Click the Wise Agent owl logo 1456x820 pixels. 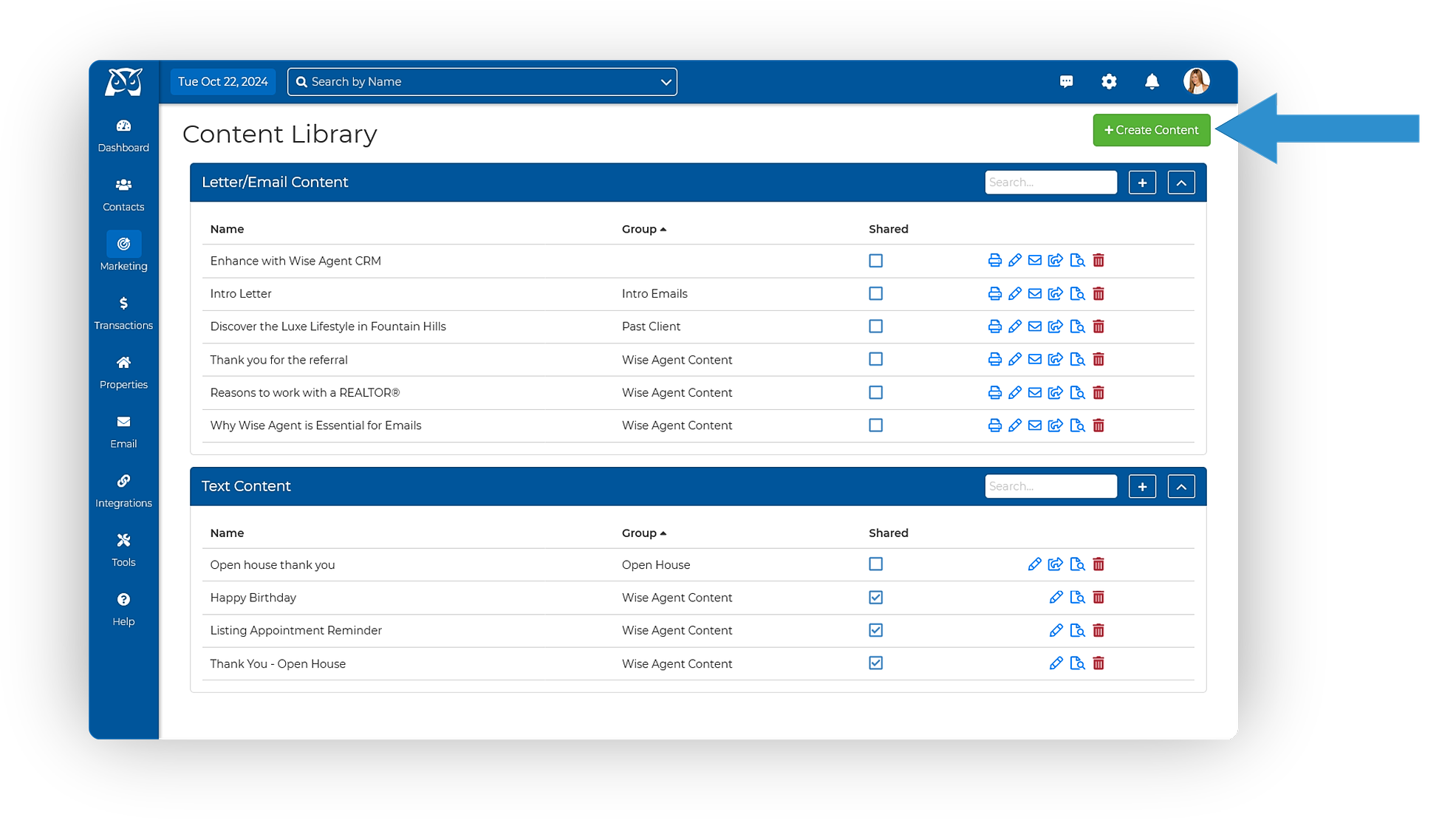(x=123, y=82)
